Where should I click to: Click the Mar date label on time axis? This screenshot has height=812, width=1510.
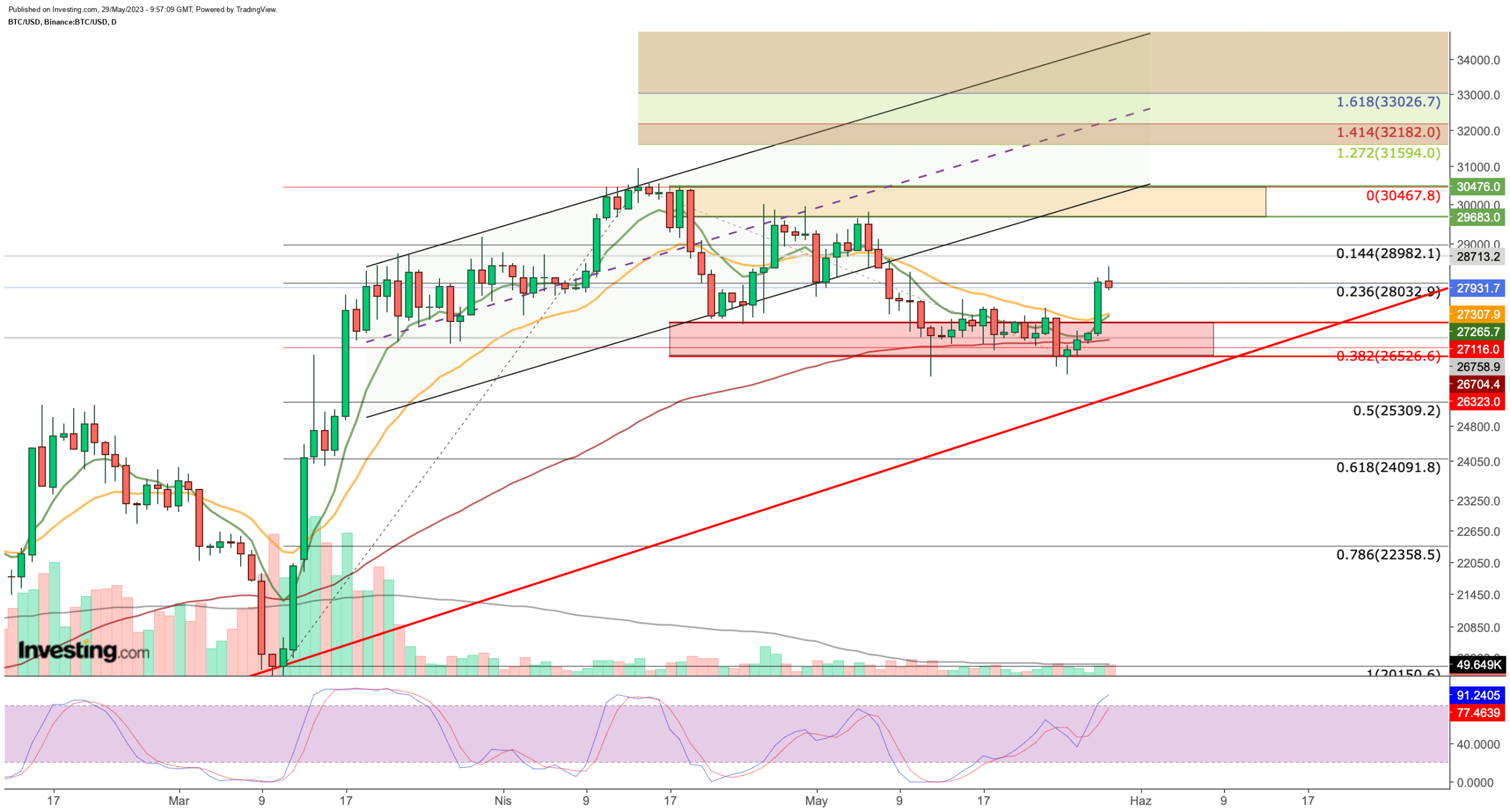[179, 800]
